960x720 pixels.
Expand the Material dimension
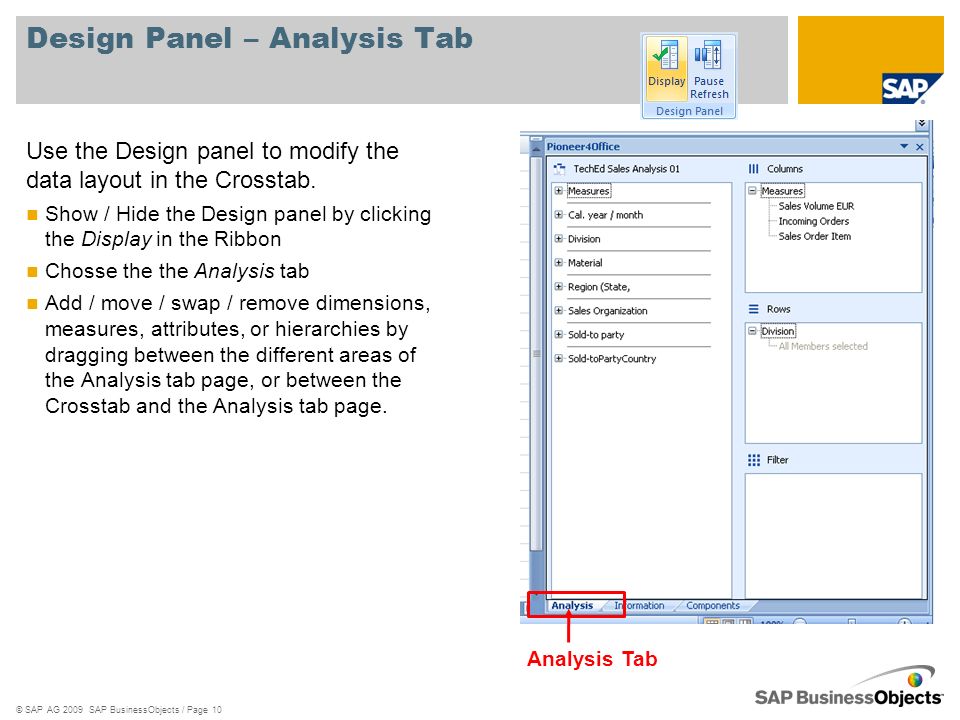pos(558,262)
